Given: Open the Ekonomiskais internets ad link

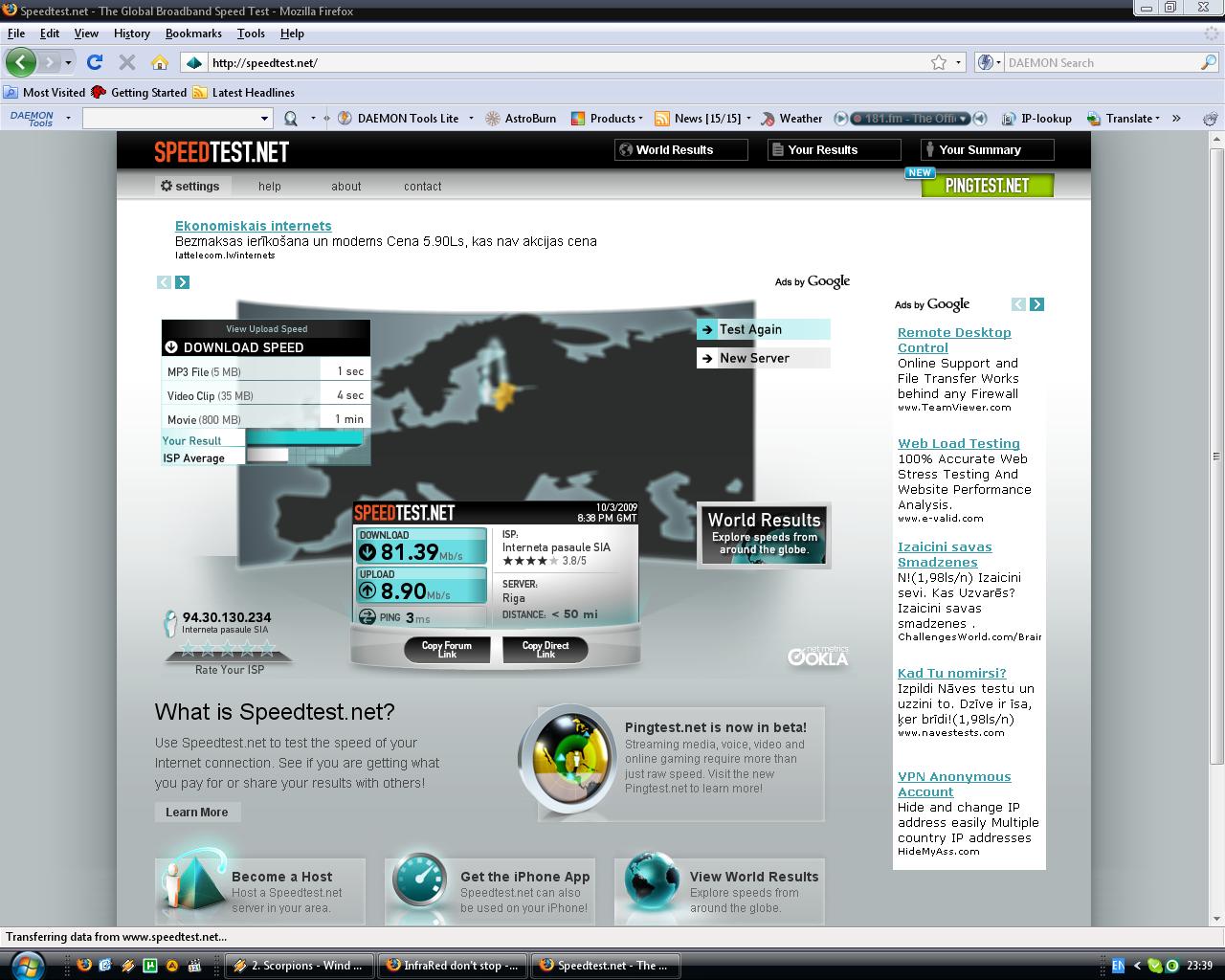Looking at the screenshot, I should (254, 226).
